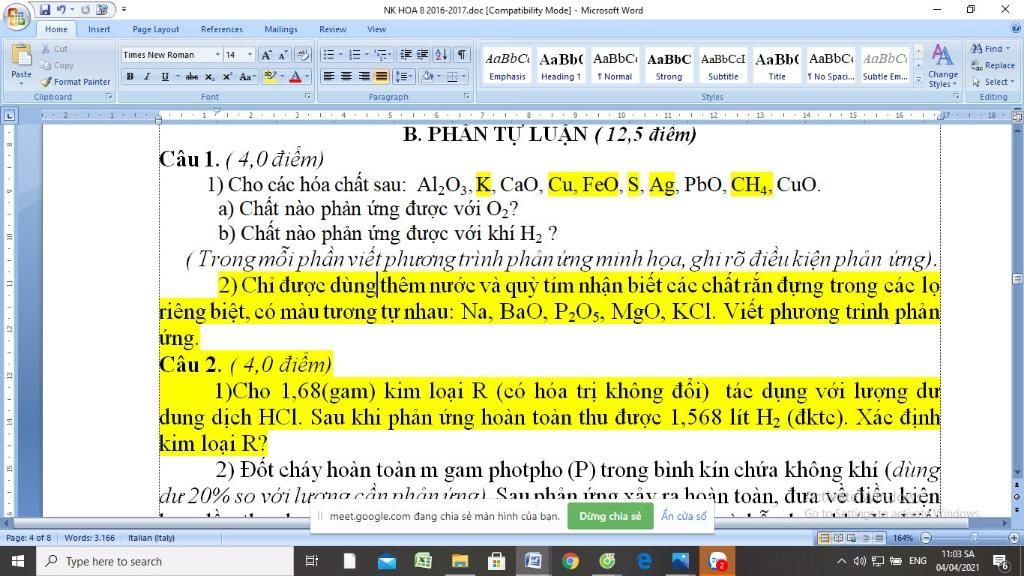Open the Line Spacing dropdown
The height and width of the screenshot is (576, 1024).
(x=404, y=76)
